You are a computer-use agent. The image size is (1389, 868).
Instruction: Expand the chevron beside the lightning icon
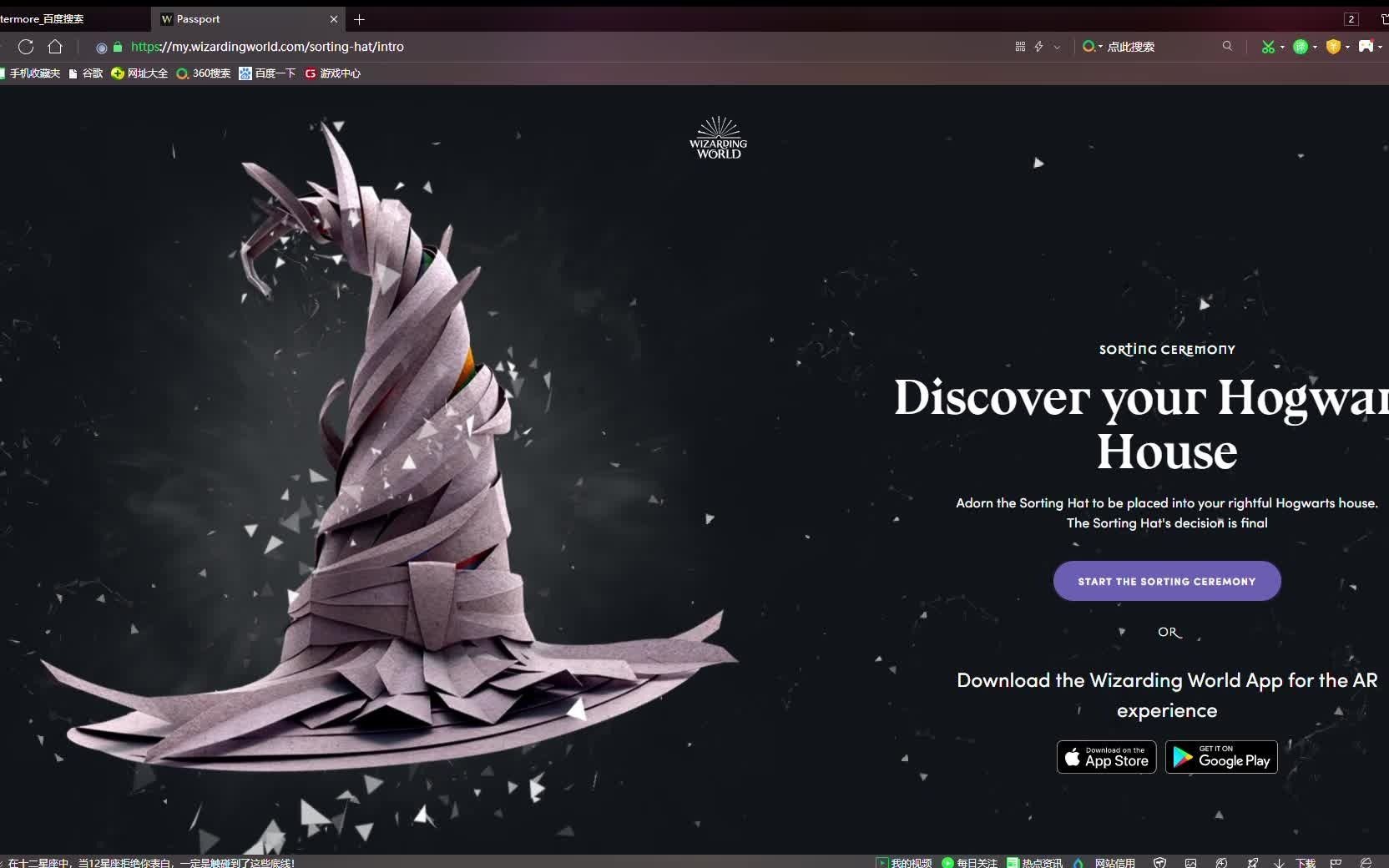pos(1058,48)
